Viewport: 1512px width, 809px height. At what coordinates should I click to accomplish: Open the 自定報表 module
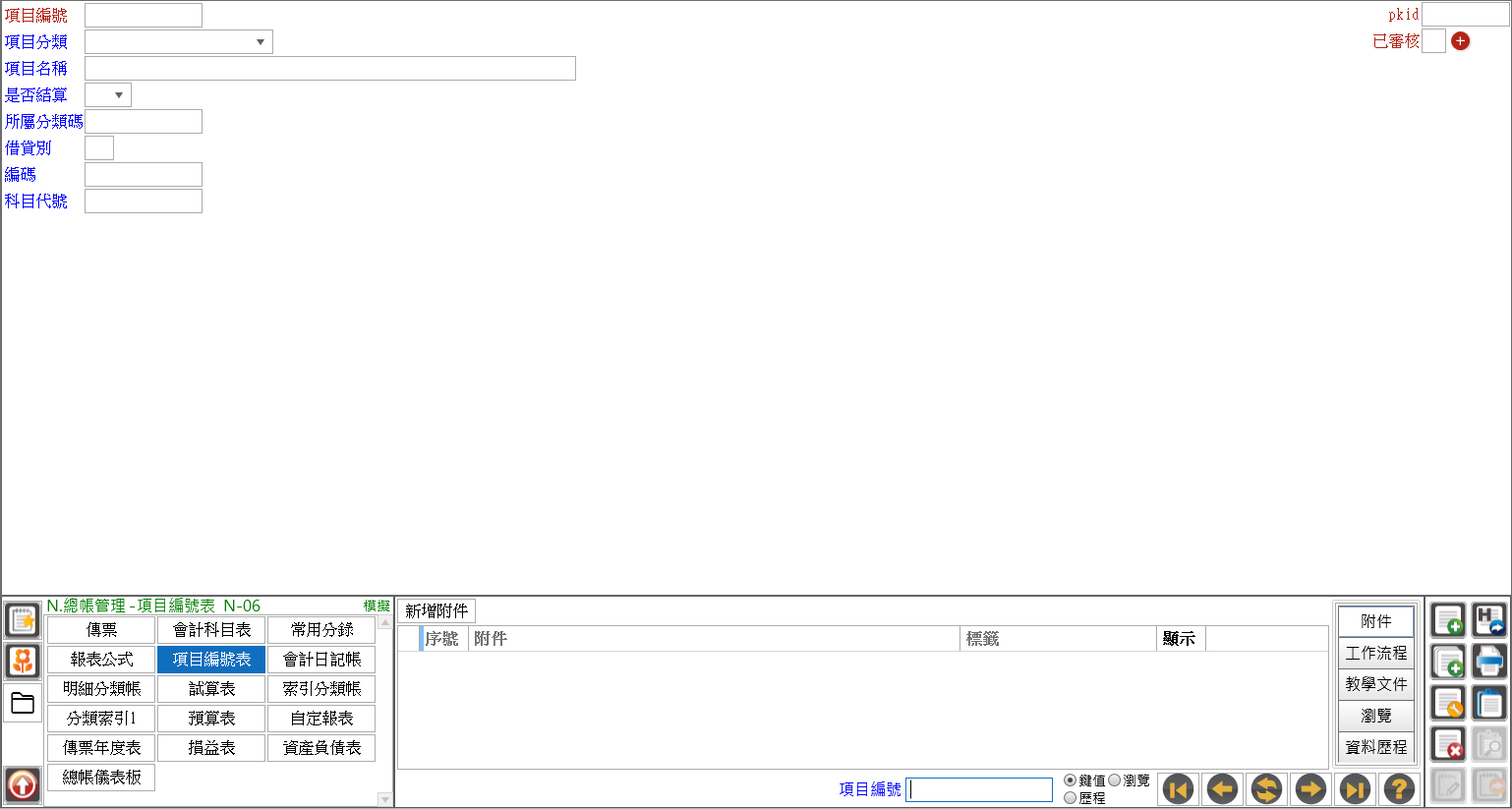(321, 719)
